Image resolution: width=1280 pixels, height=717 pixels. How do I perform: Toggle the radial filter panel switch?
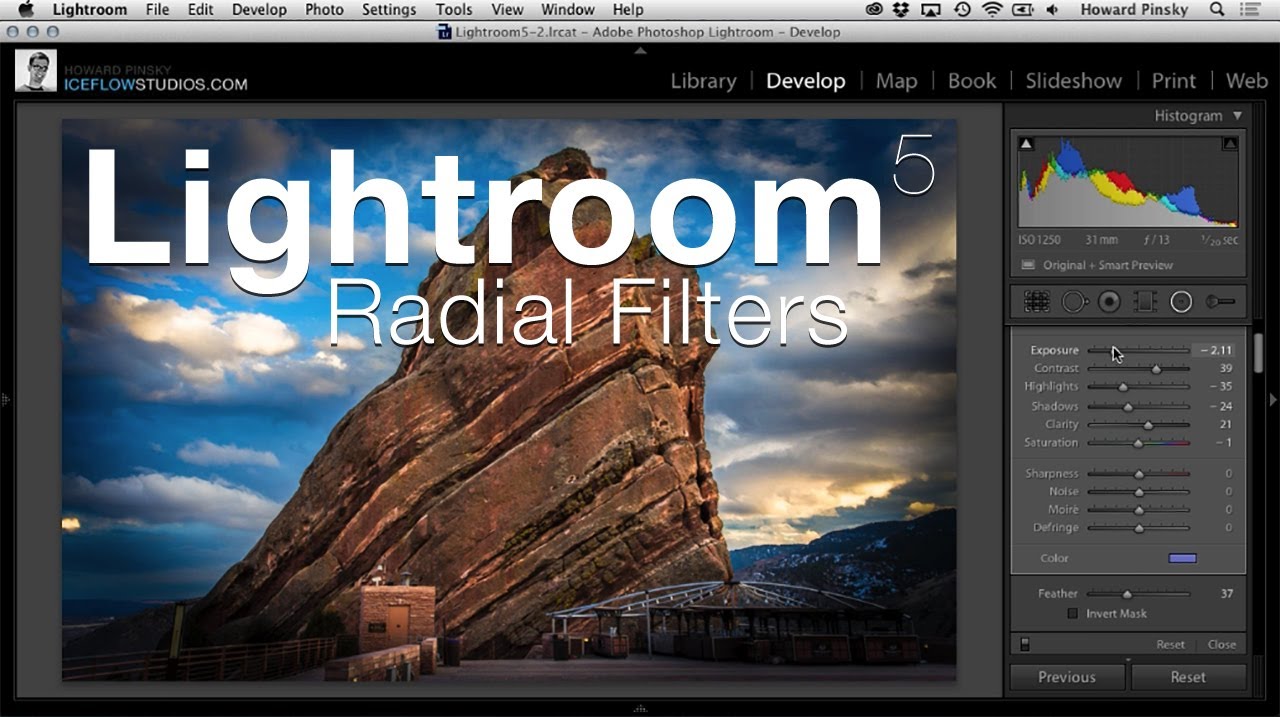(1024, 645)
